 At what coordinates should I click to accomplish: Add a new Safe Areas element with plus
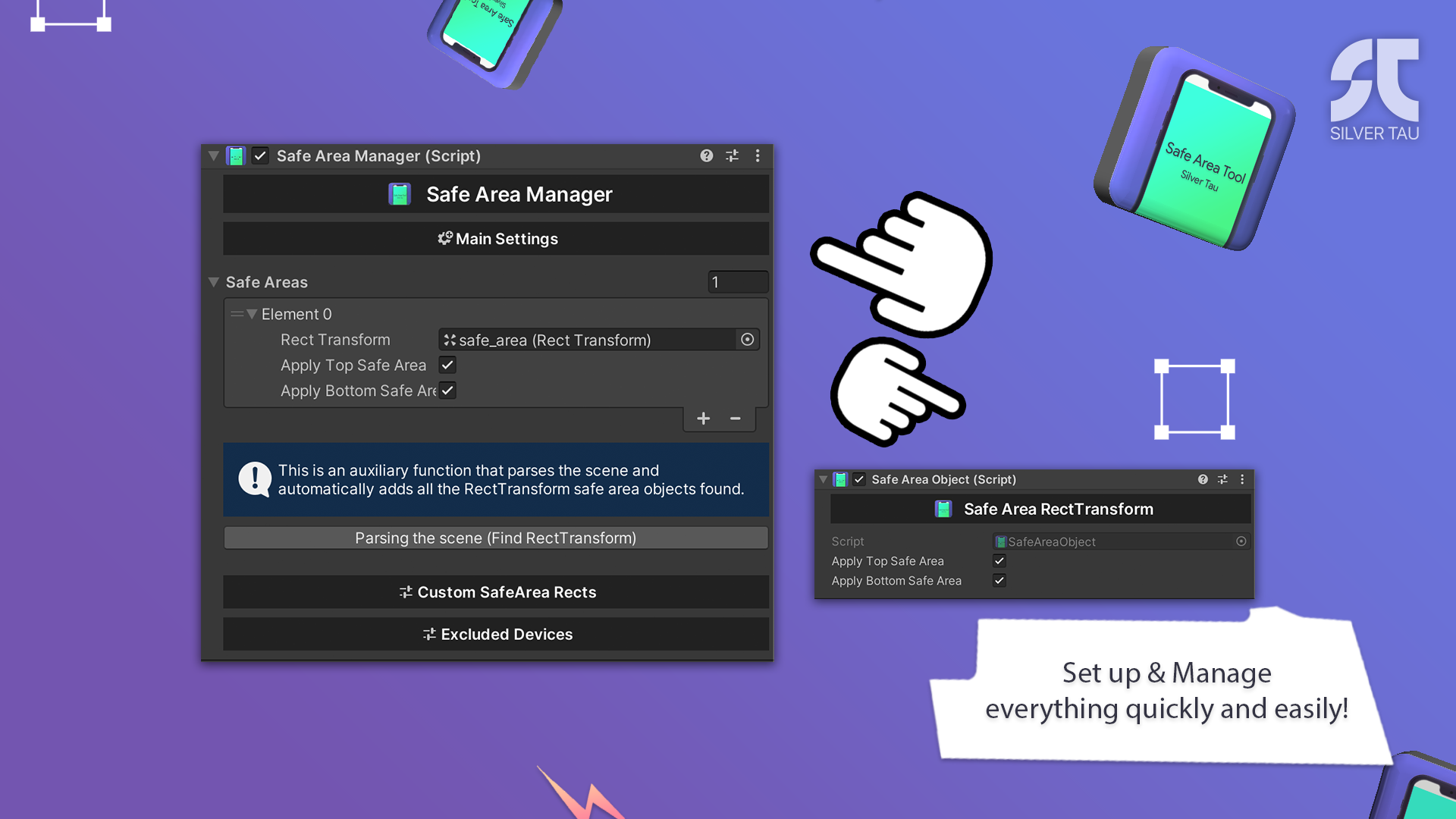703,419
